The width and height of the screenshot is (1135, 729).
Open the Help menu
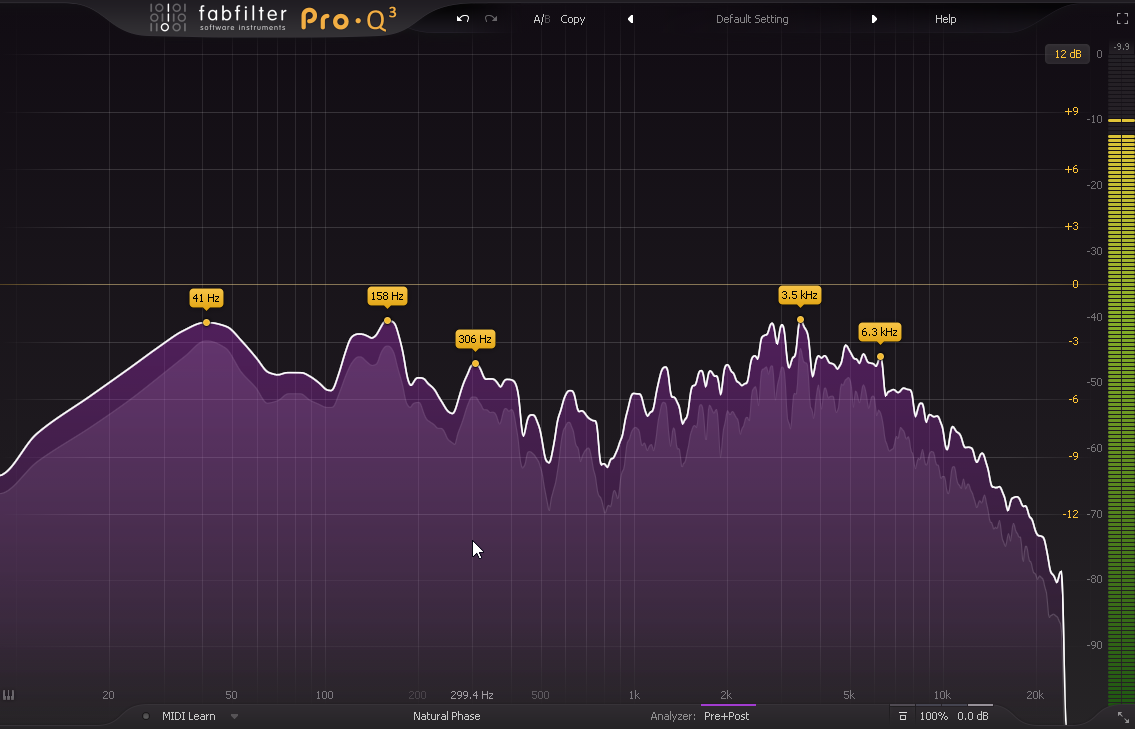coord(945,20)
